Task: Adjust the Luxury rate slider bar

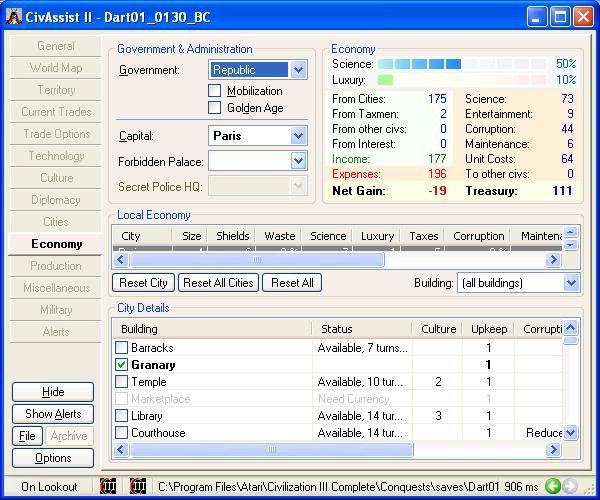Action: point(462,80)
